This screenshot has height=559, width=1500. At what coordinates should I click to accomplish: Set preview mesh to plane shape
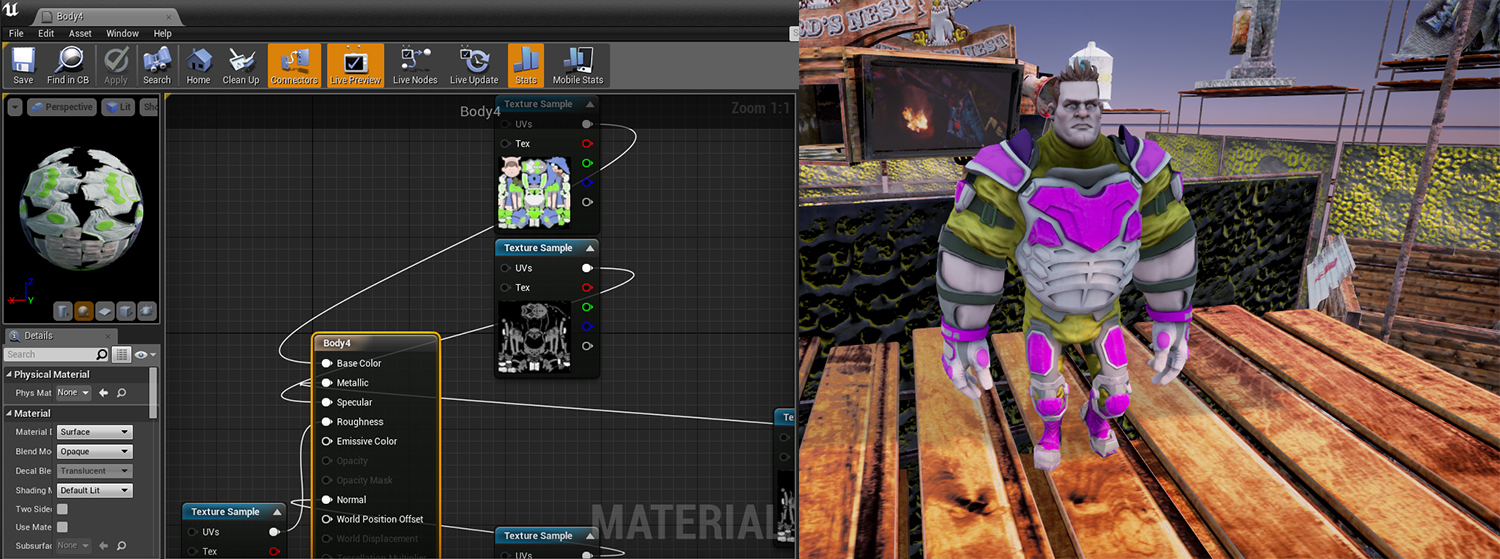tap(106, 311)
